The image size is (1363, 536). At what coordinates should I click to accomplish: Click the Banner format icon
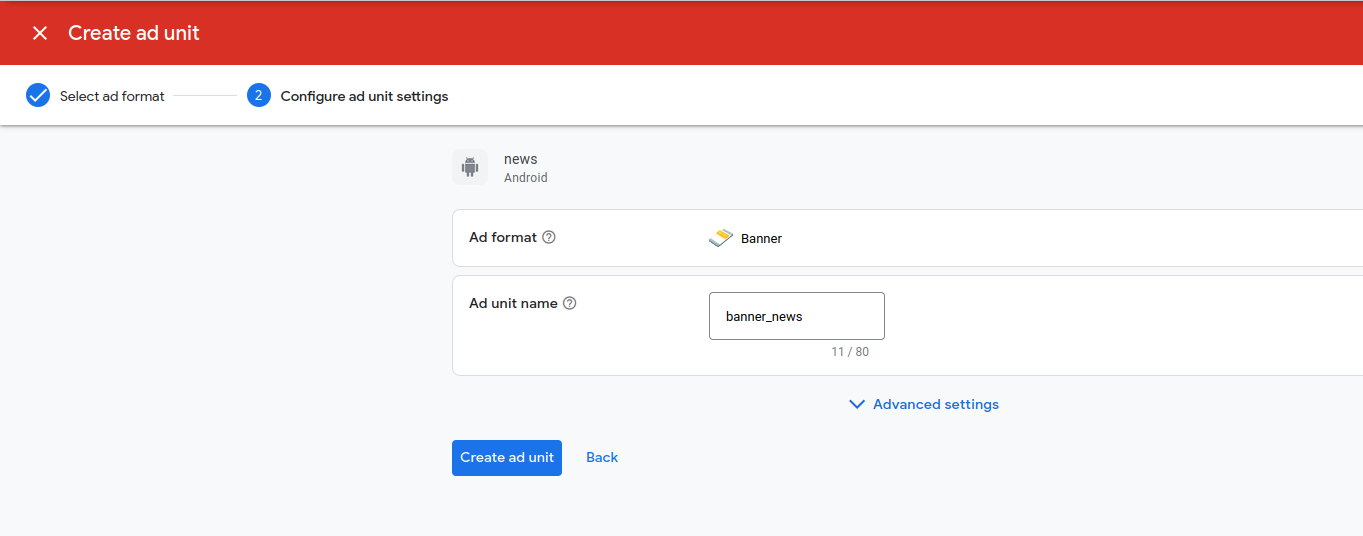coord(721,238)
